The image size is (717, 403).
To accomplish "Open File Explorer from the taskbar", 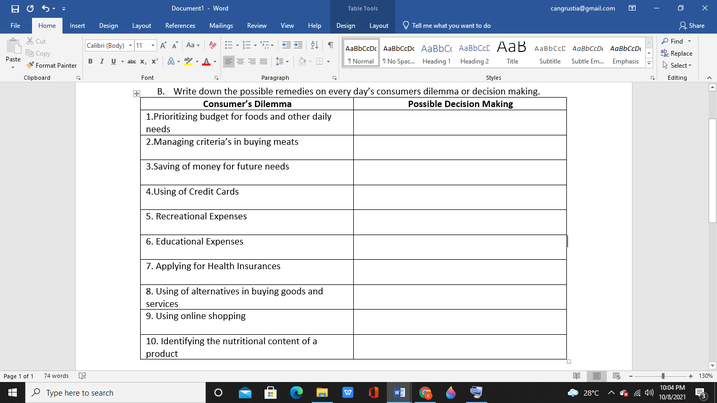I will tap(322, 392).
